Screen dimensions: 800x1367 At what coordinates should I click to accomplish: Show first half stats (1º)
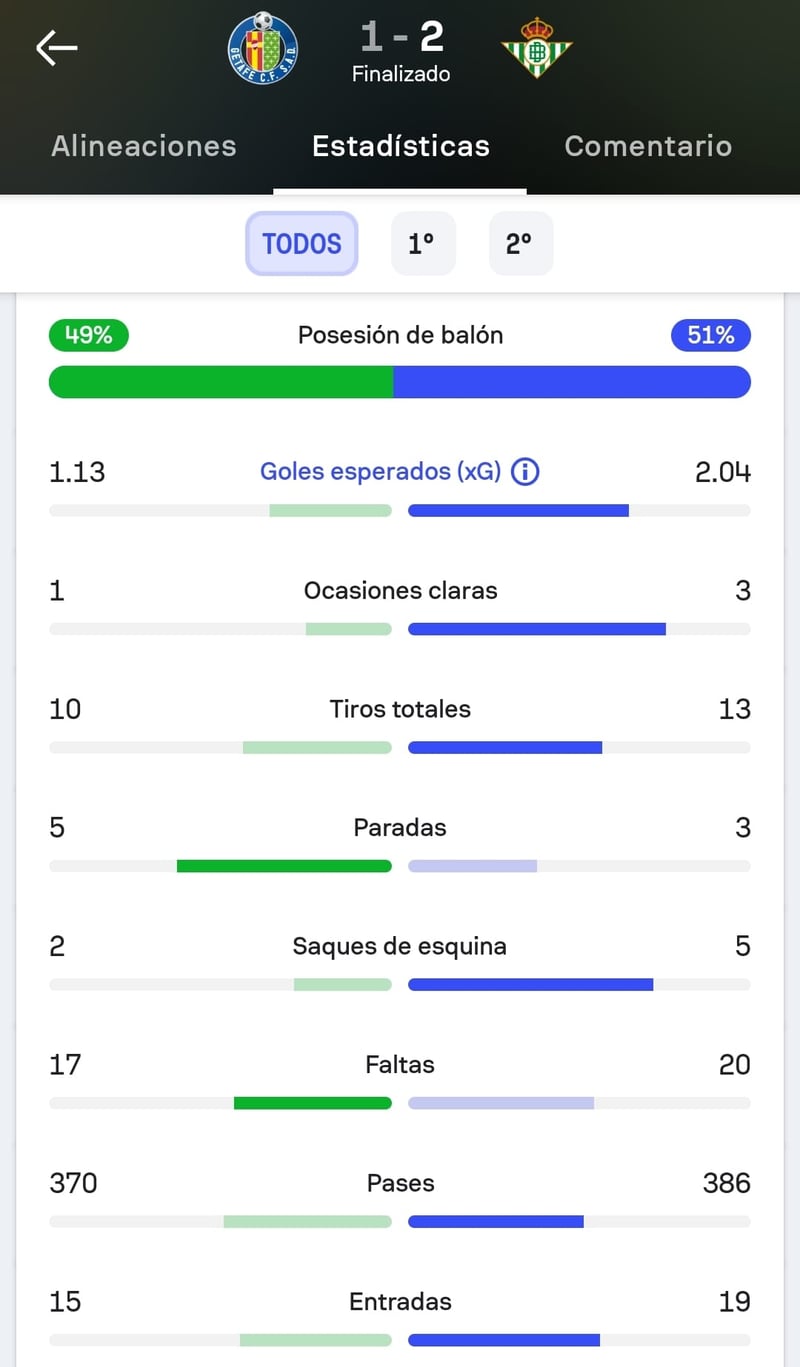click(422, 243)
